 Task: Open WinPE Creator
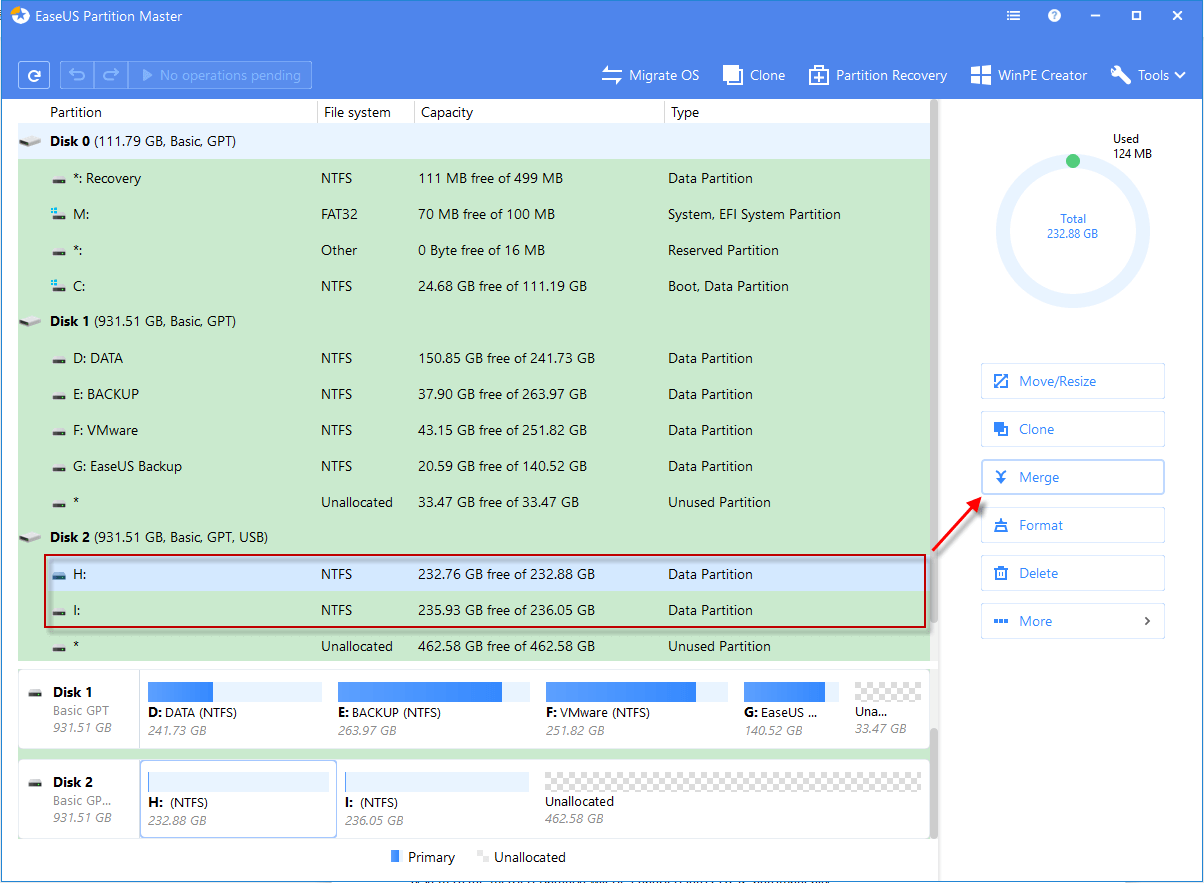coord(1028,75)
